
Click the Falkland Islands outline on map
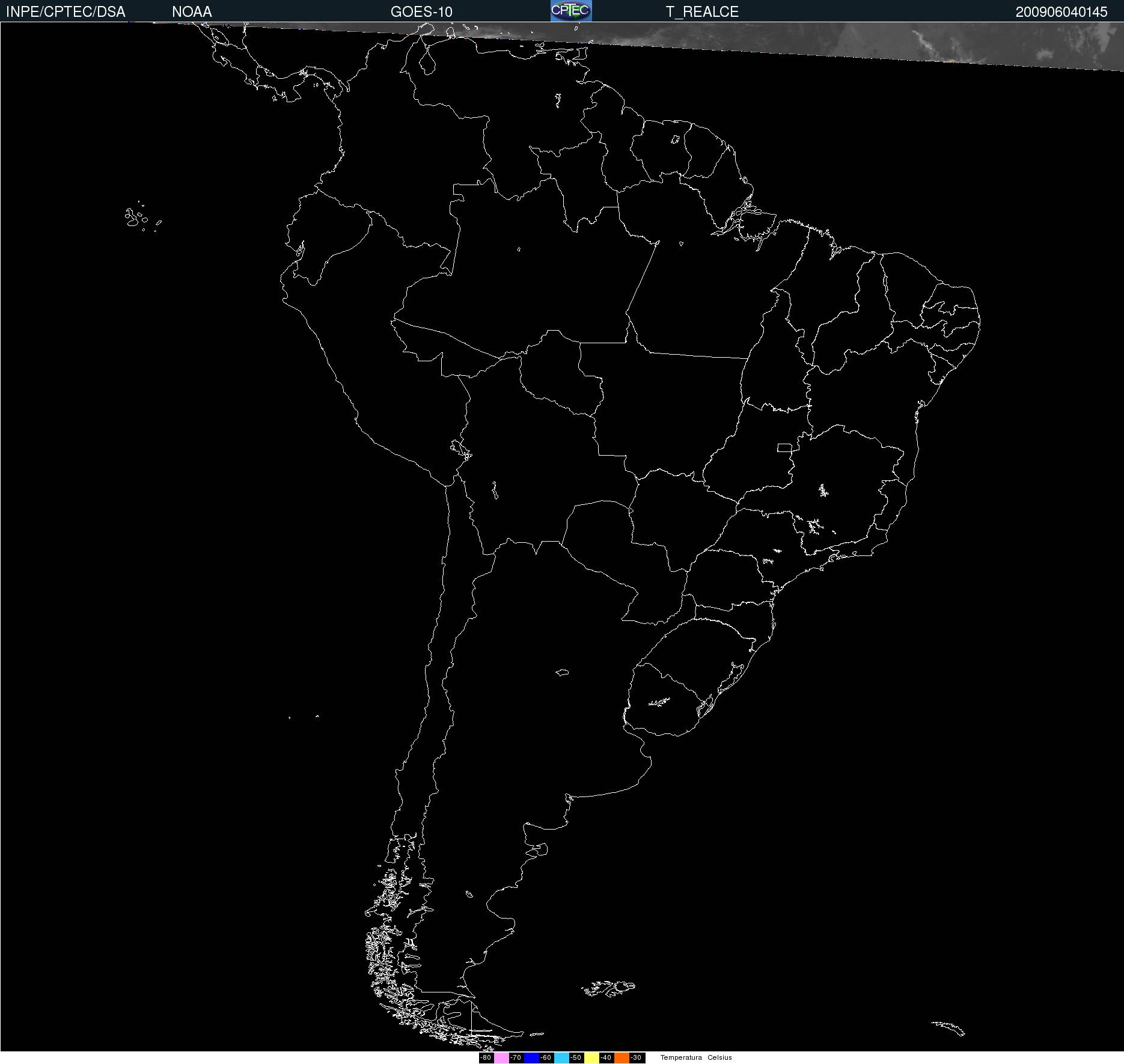coord(608,988)
